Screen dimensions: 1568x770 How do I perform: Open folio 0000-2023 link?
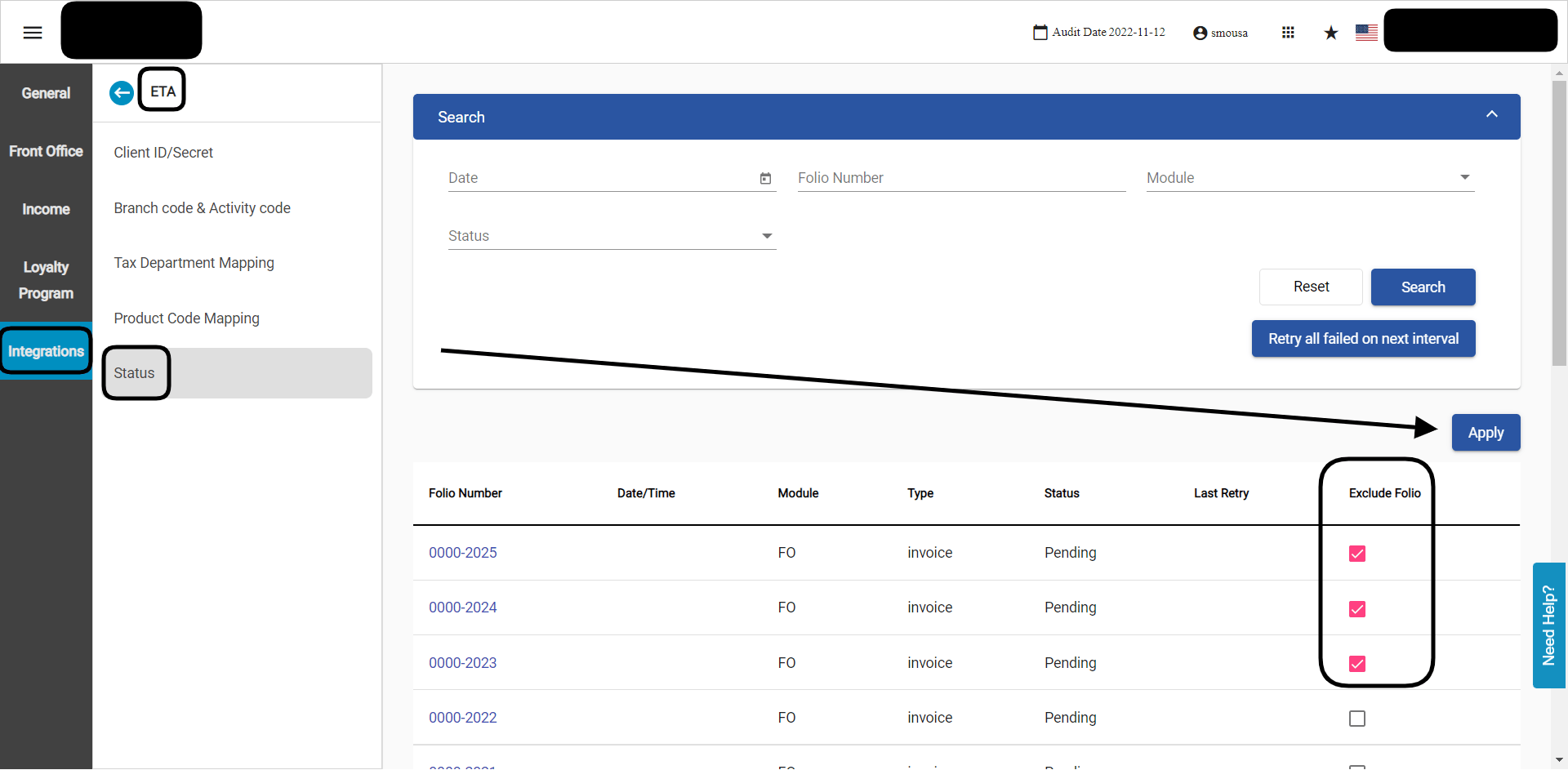[x=463, y=663]
